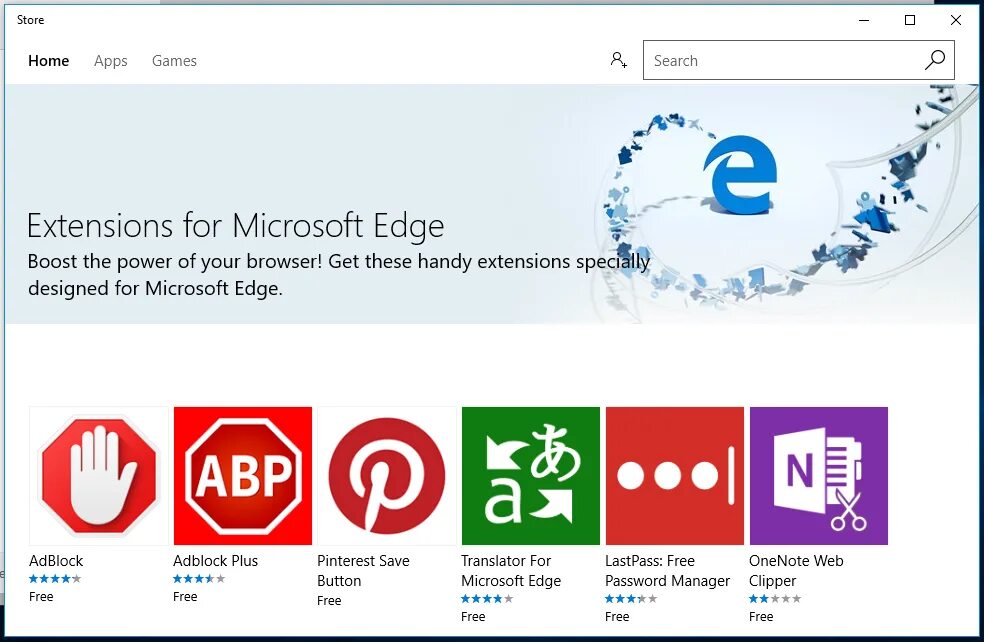Screen dimensions: 984x642
Task: Click the 'Boost the power of your browser' description
Action: click(339, 275)
